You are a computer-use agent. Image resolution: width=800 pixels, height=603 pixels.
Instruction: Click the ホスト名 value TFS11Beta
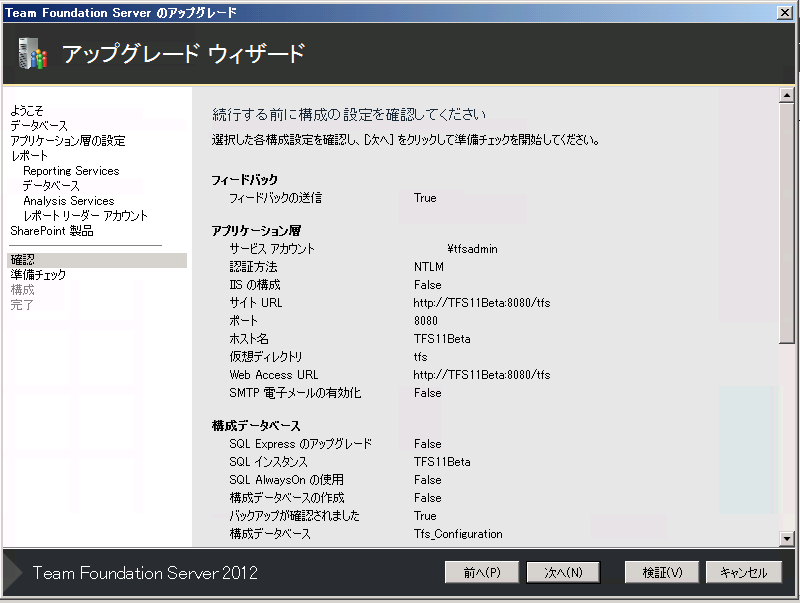442,339
